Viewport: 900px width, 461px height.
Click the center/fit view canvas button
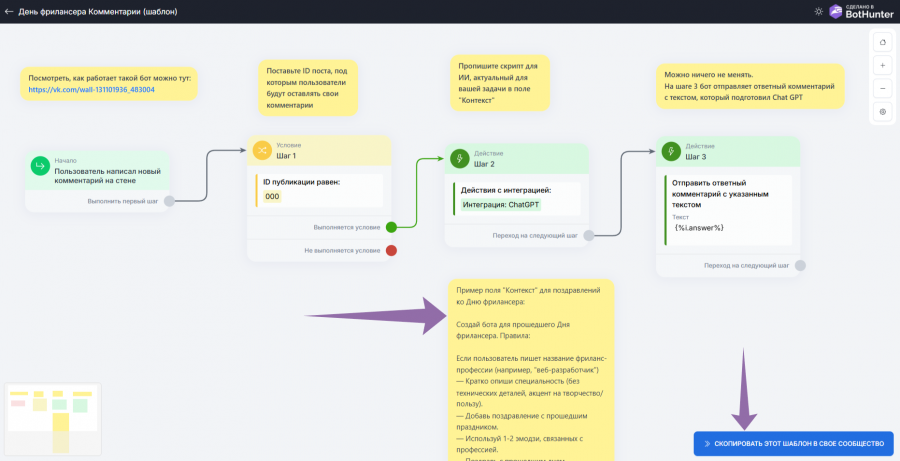coord(882,111)
